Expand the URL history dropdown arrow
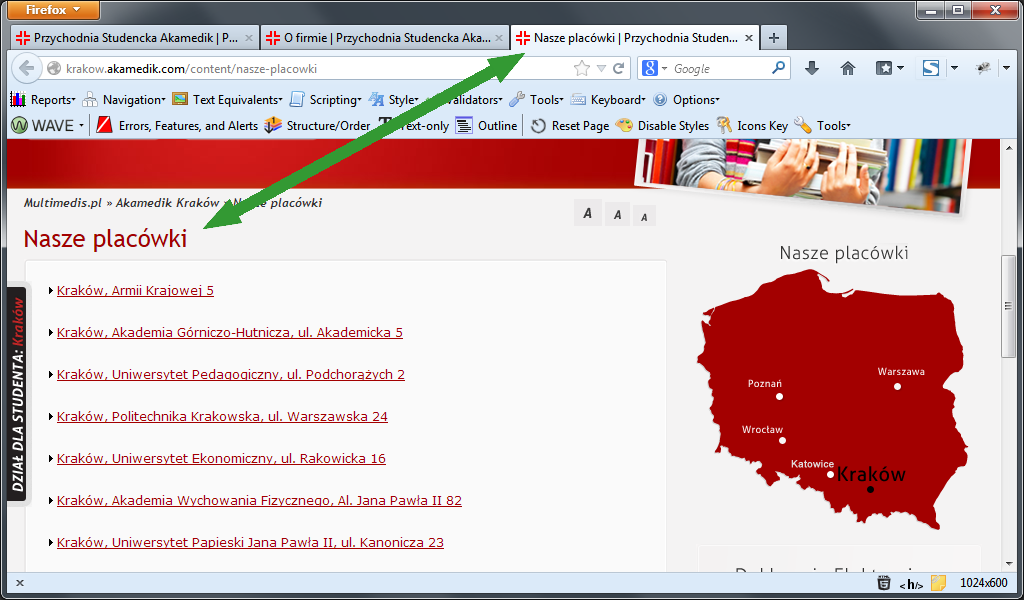The width and height of the screenshot is (1024, 600). [601, 68]
